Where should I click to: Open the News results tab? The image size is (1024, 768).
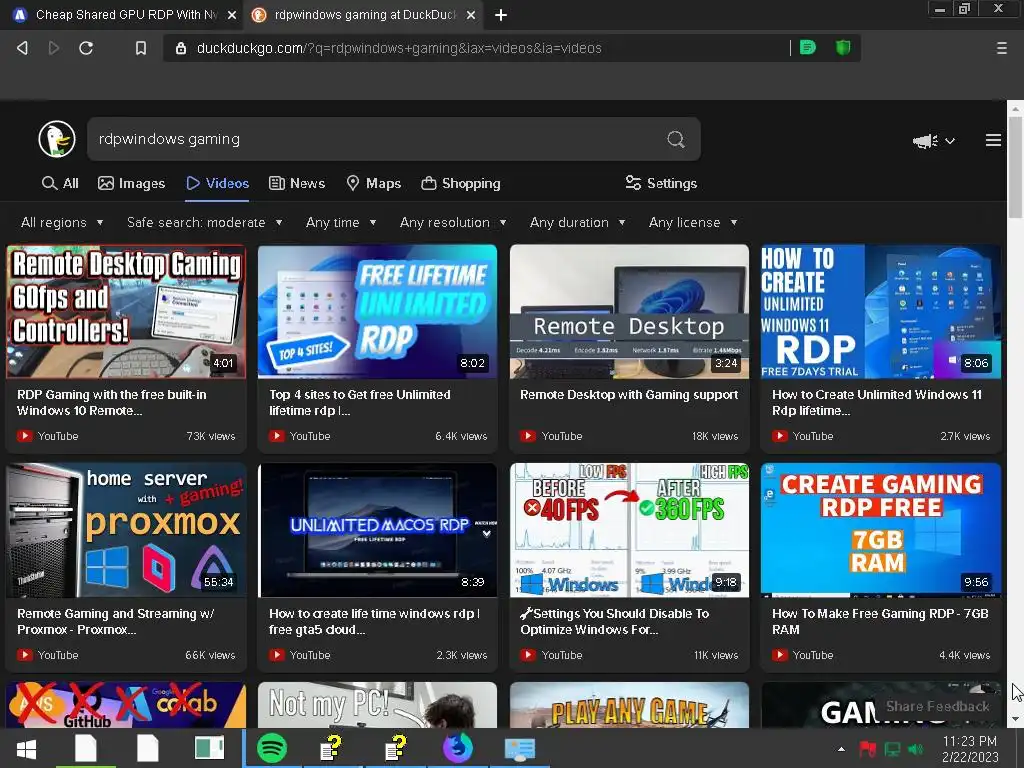297,184
